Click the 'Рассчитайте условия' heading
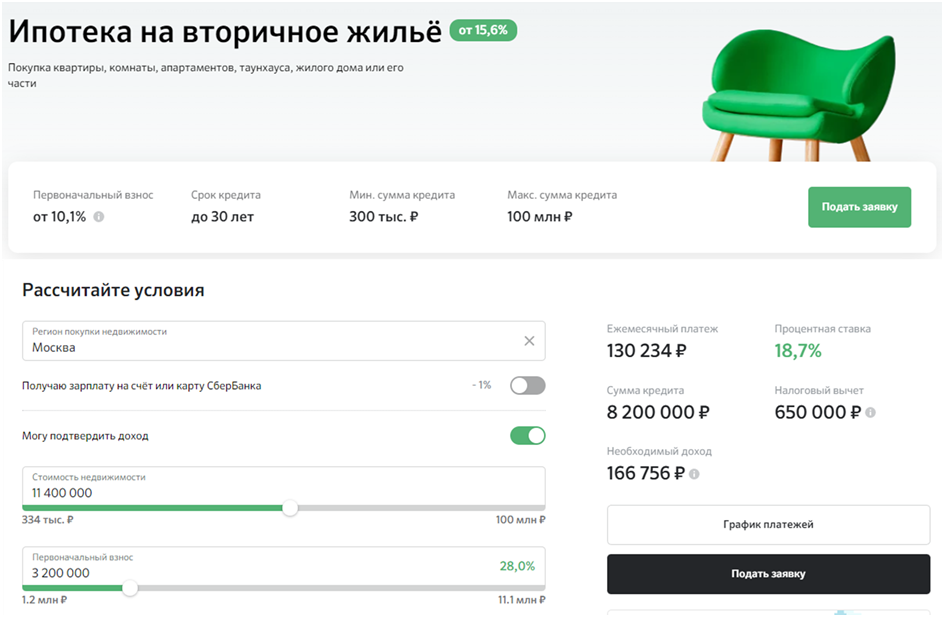 click(113, 290)
